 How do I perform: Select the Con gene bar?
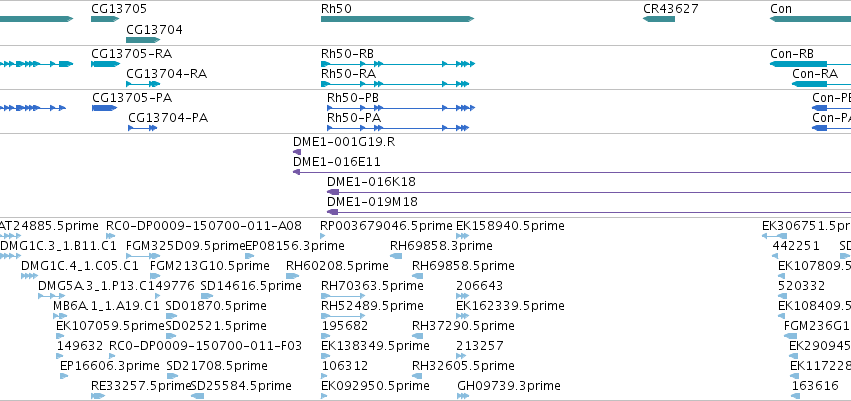810,19
